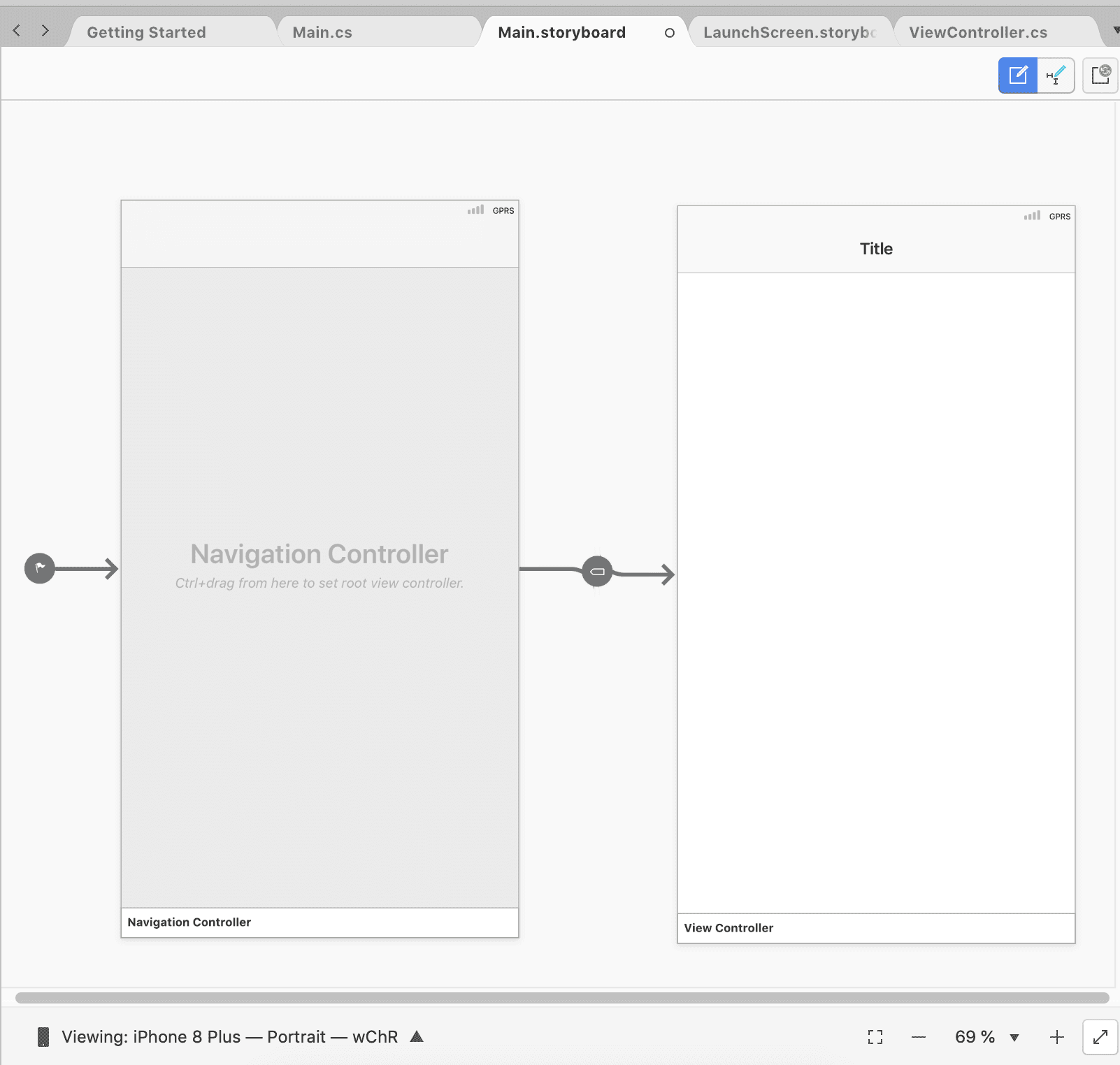Toggle the blue design editing mode button
Screen dimensions: 1120x1065
point(1018,75)
